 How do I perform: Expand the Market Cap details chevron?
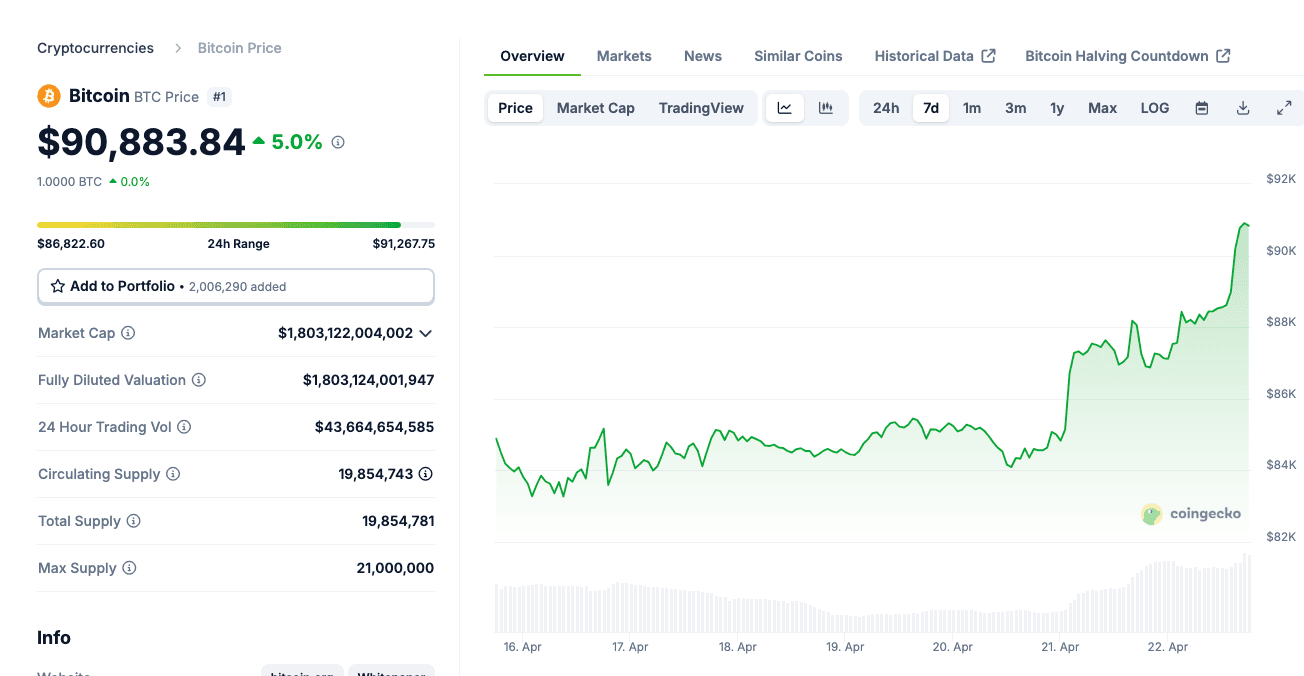[426, 333]
